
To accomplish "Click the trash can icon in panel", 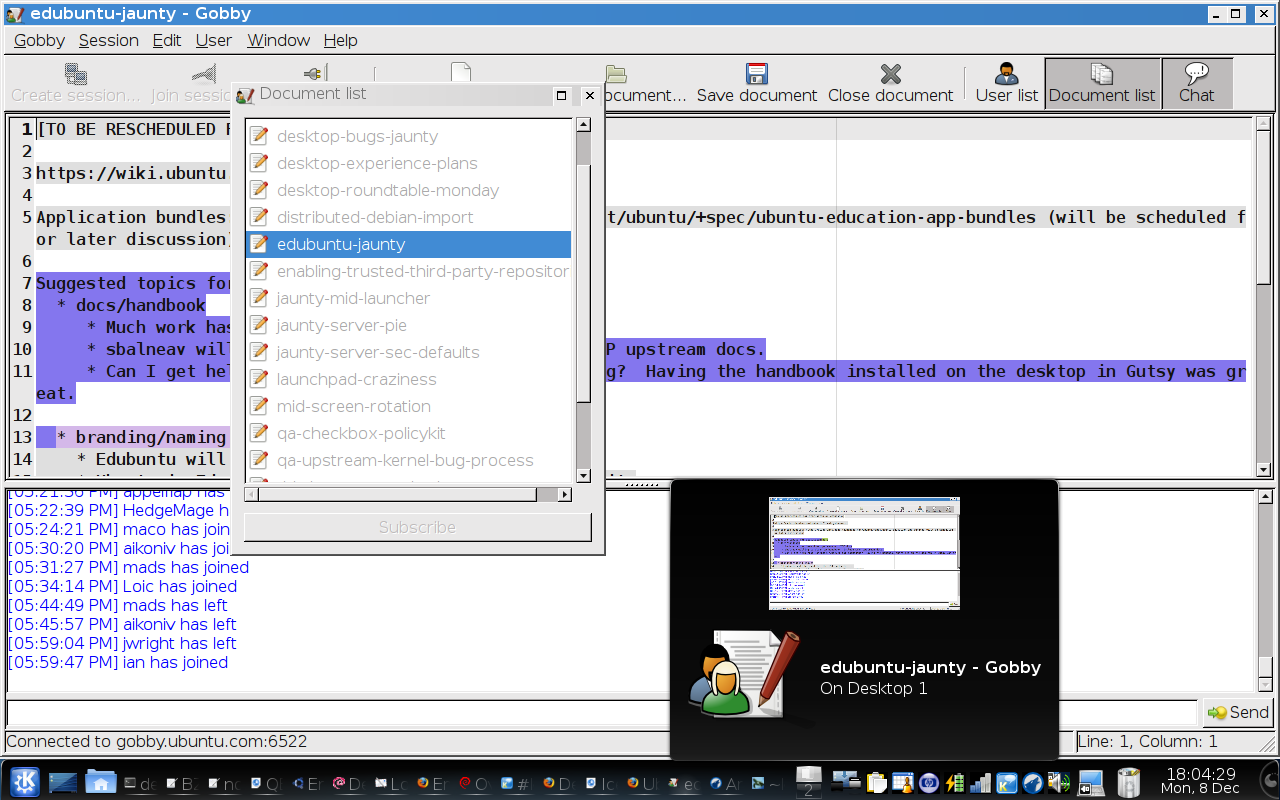I will point(1128,782).
